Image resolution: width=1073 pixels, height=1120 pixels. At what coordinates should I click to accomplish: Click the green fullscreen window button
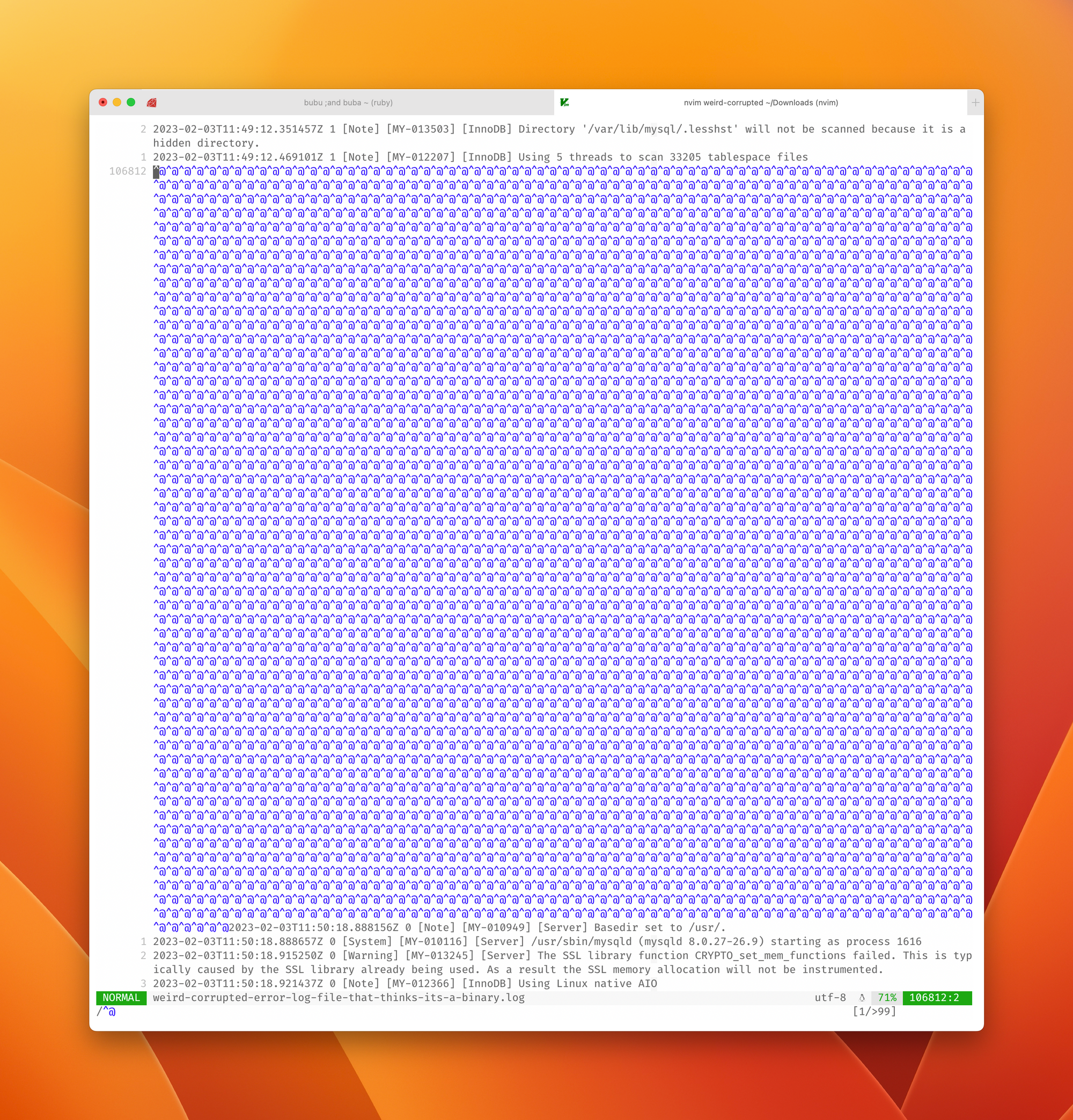[x=131, y=103]
